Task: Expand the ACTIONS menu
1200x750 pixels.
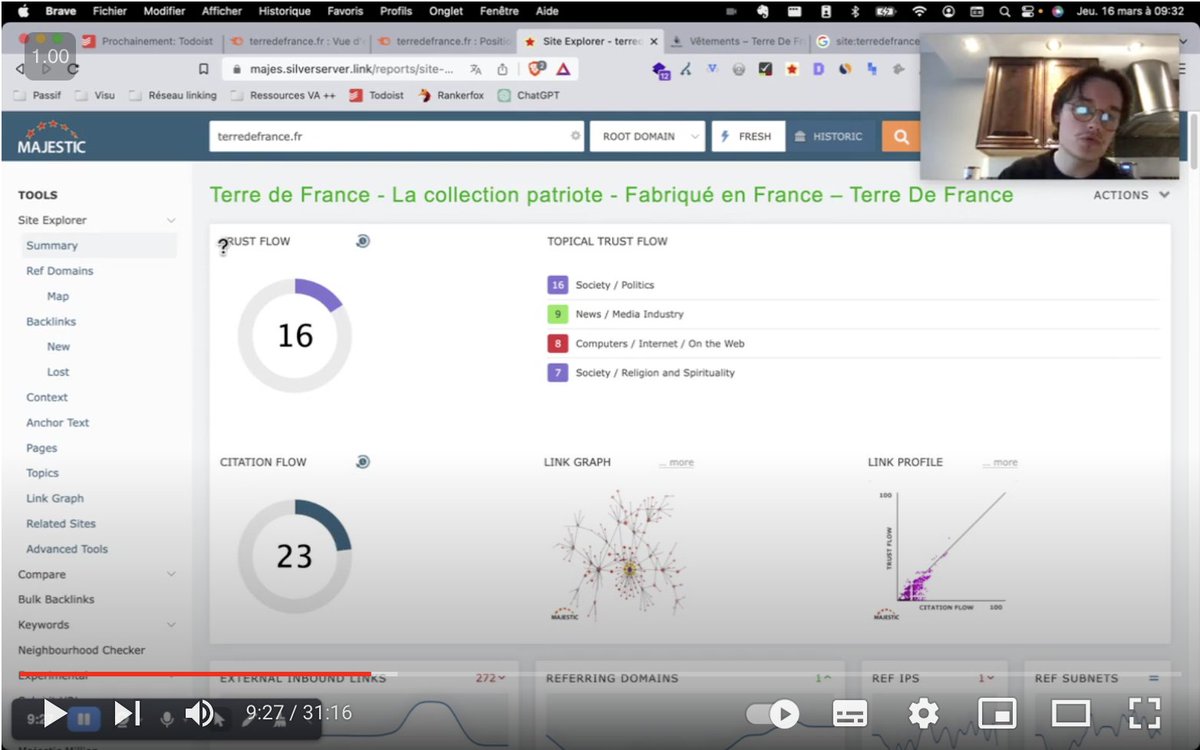Action: pyautogui.click(x=1130, y=195)
